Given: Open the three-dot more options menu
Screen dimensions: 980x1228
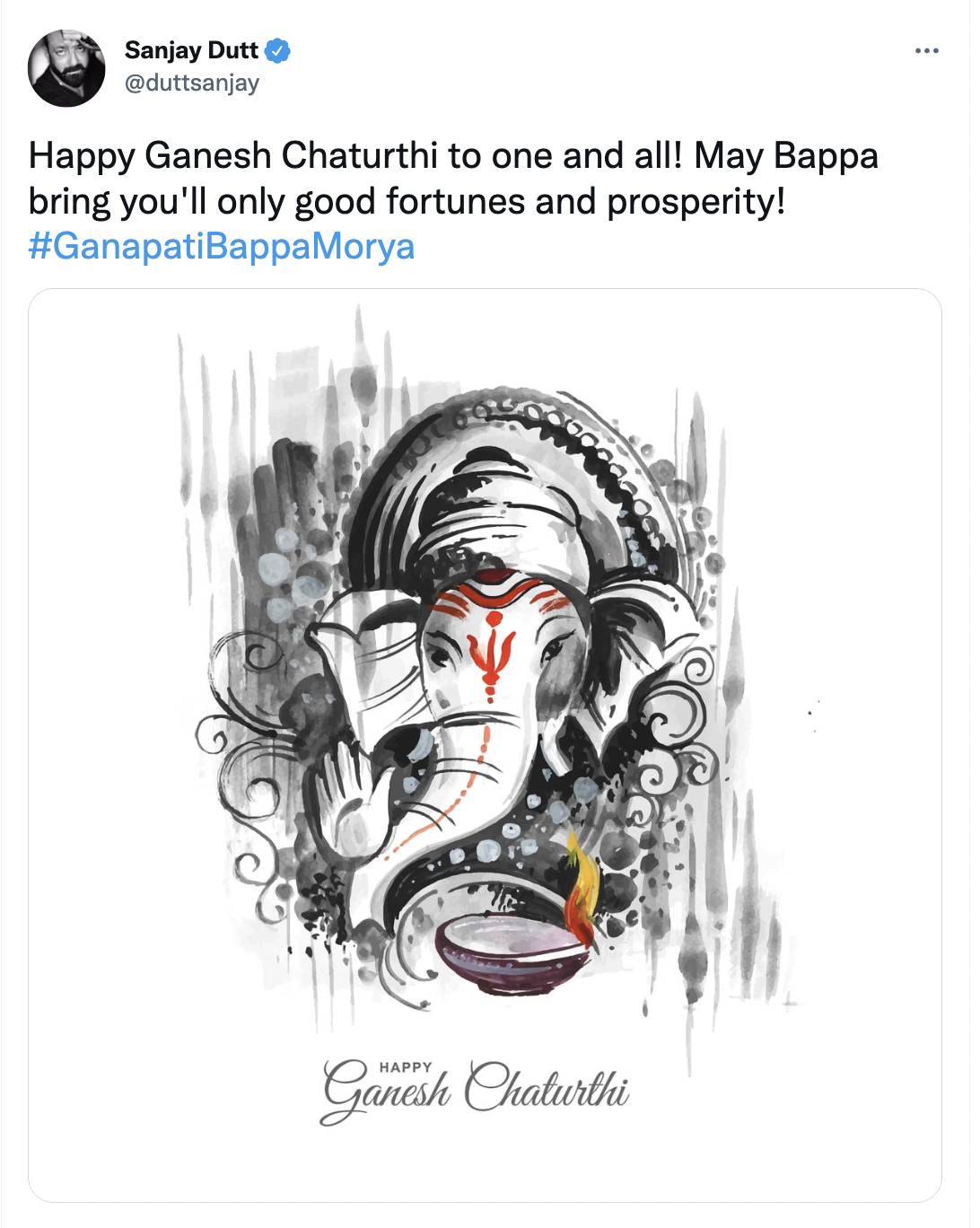Looking at the screenshot, I should click(x=927, y=50).
